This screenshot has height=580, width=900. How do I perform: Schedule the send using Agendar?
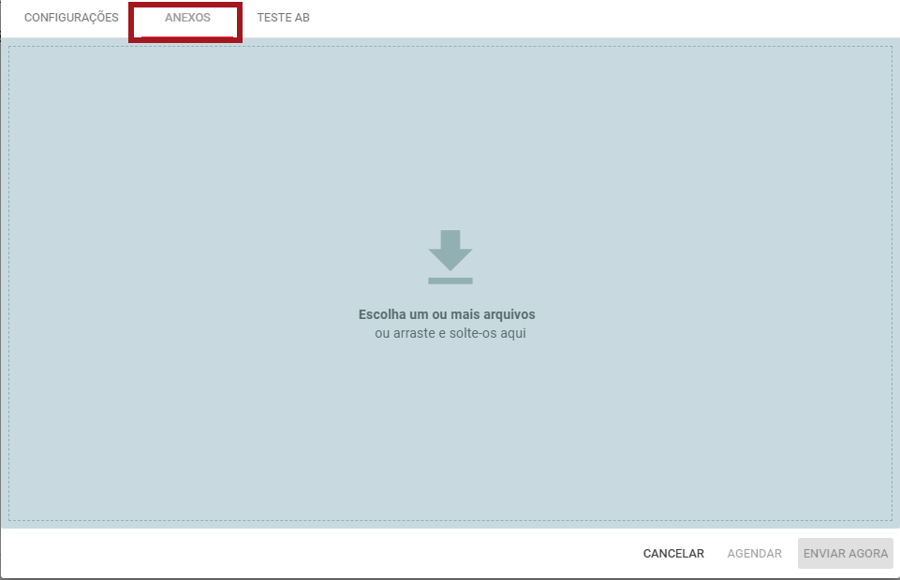tap(754, 553)
